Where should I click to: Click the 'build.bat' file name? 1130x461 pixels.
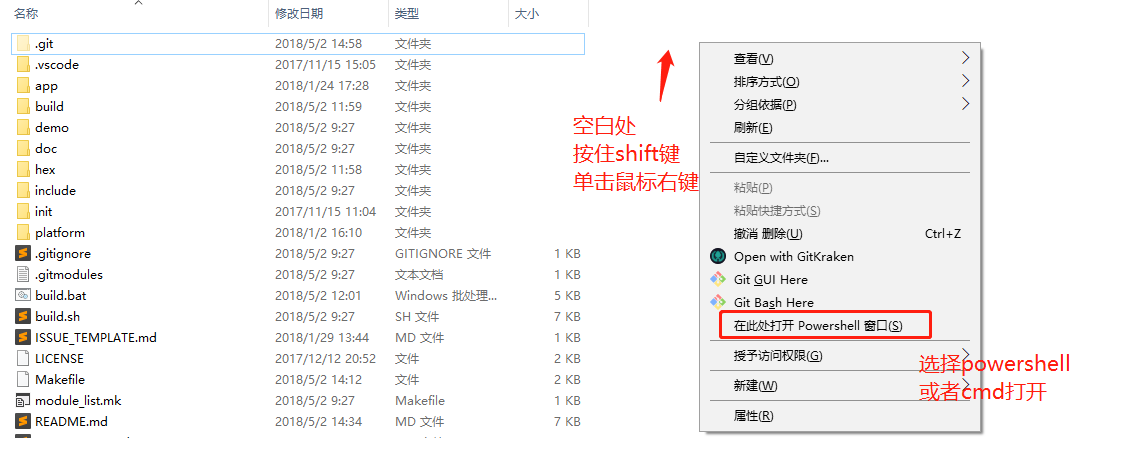click(61, 295)
